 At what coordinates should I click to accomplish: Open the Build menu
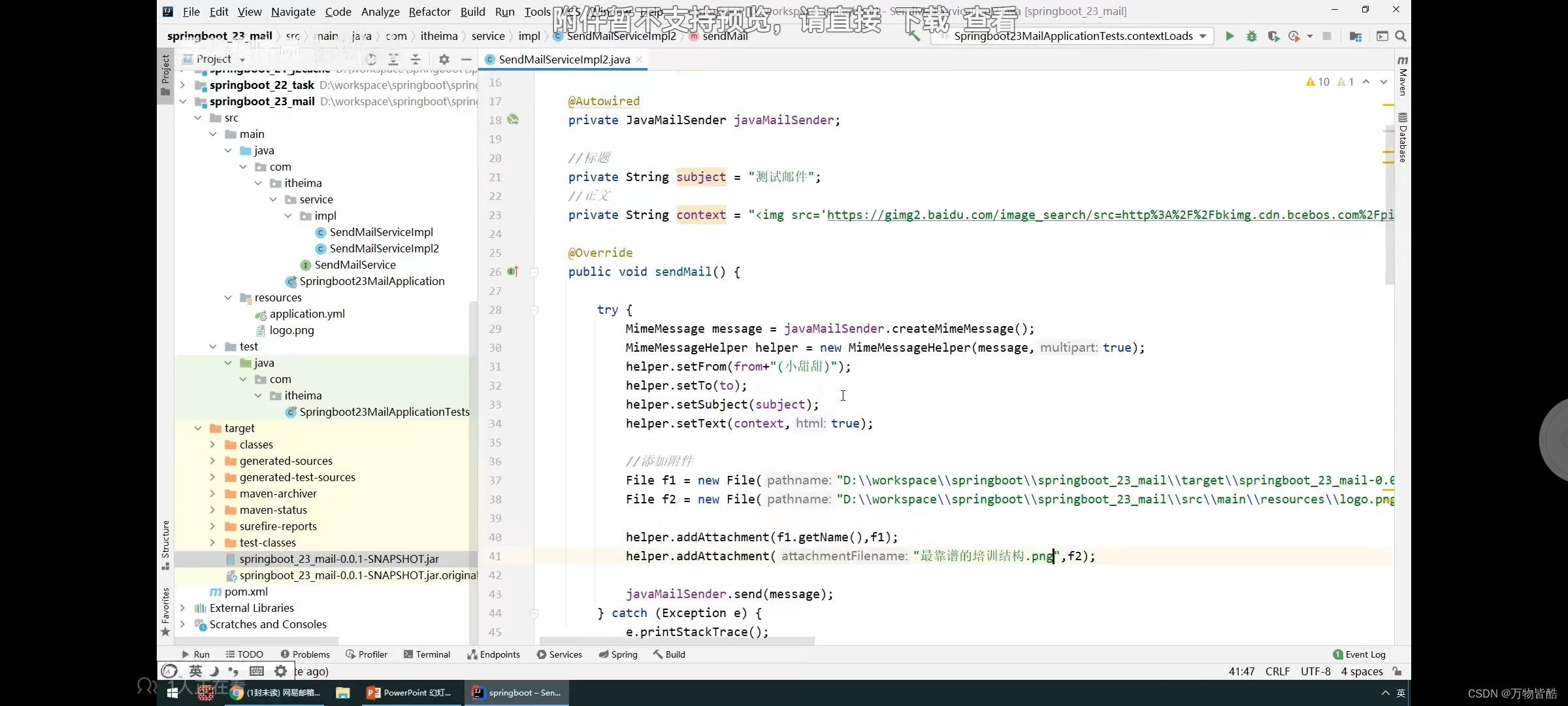point(472,12)
